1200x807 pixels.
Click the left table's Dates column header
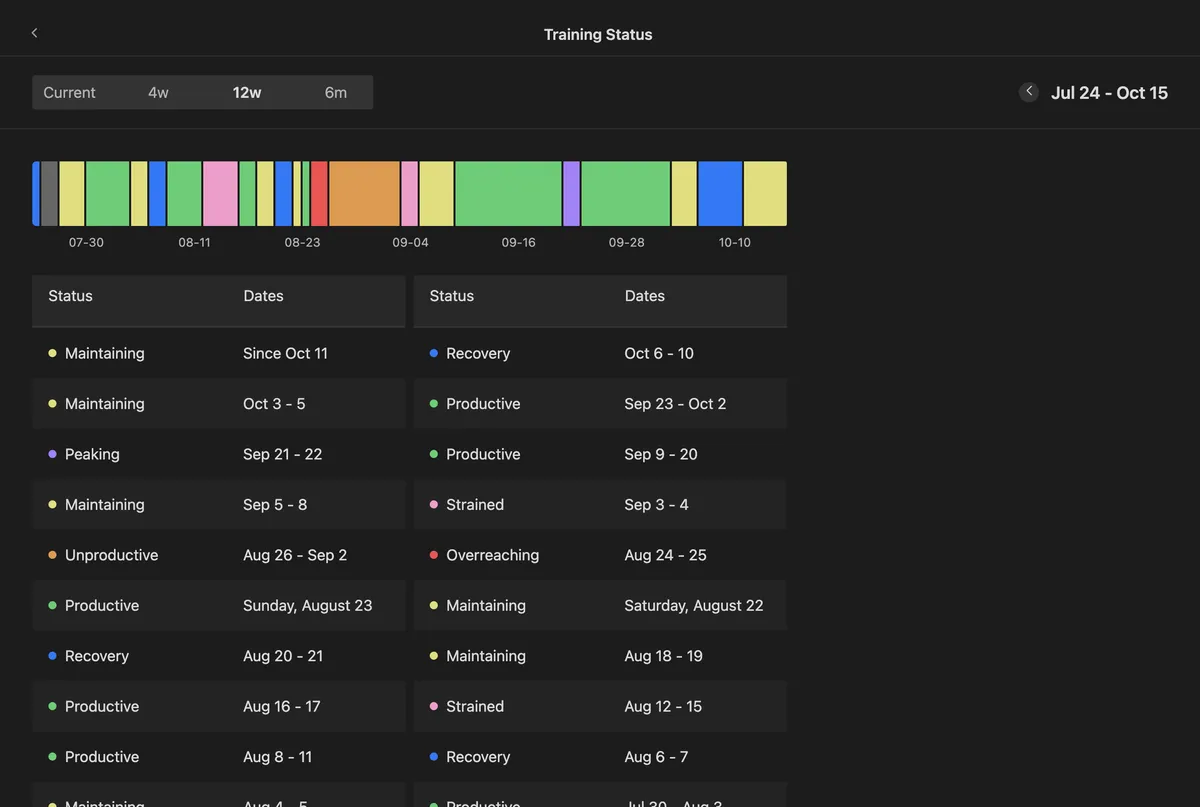263,296
